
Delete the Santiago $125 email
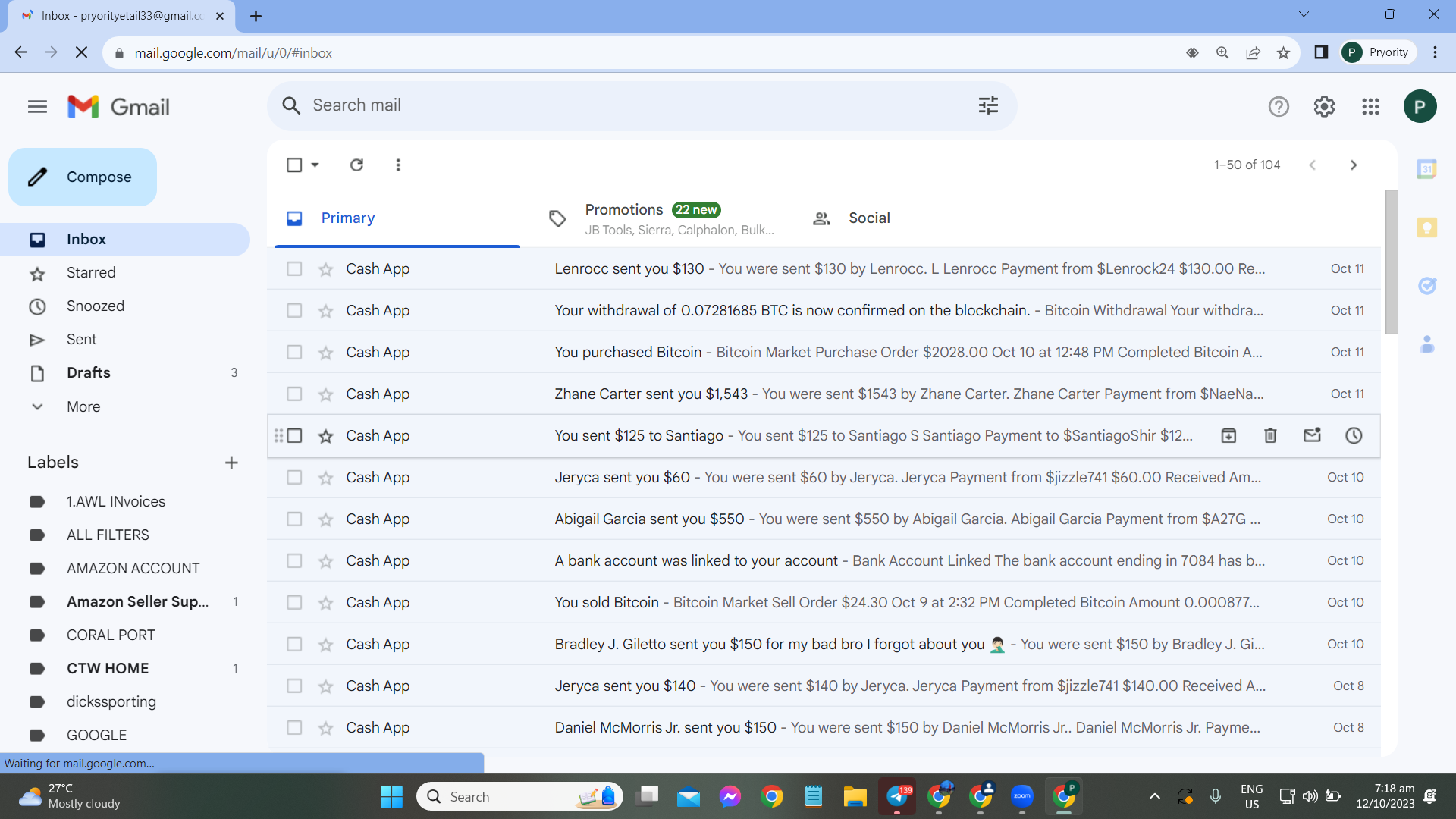click(x=1270, y=435)
